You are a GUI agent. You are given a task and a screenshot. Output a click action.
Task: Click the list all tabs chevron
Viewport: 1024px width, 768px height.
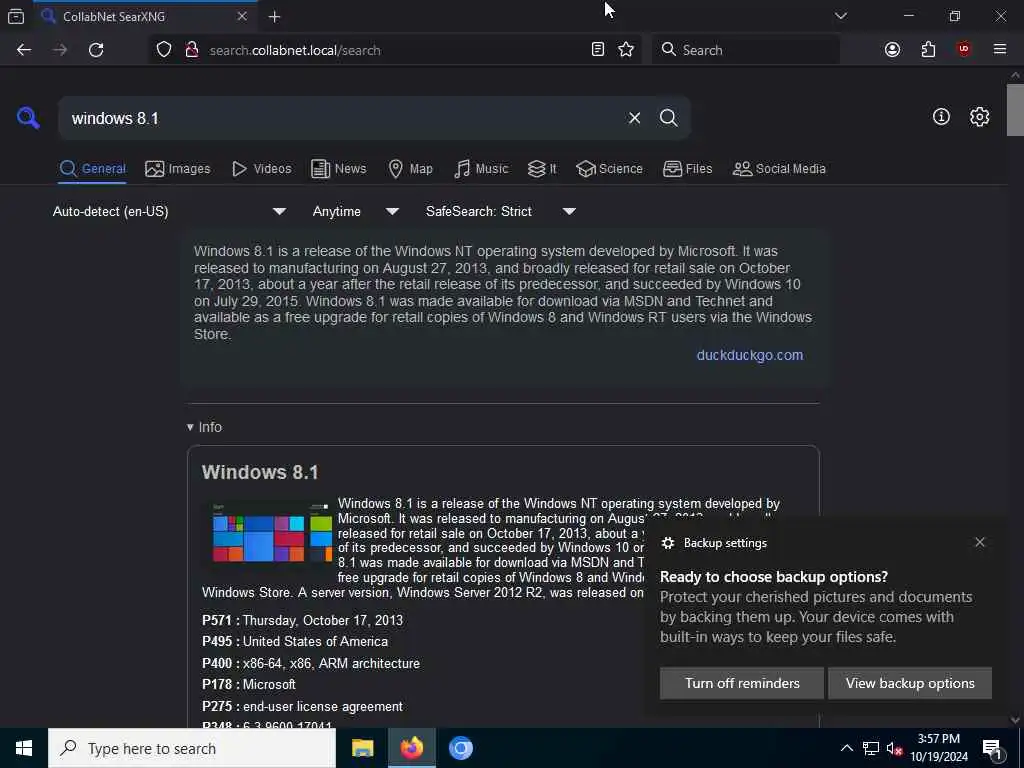(841, 16)
